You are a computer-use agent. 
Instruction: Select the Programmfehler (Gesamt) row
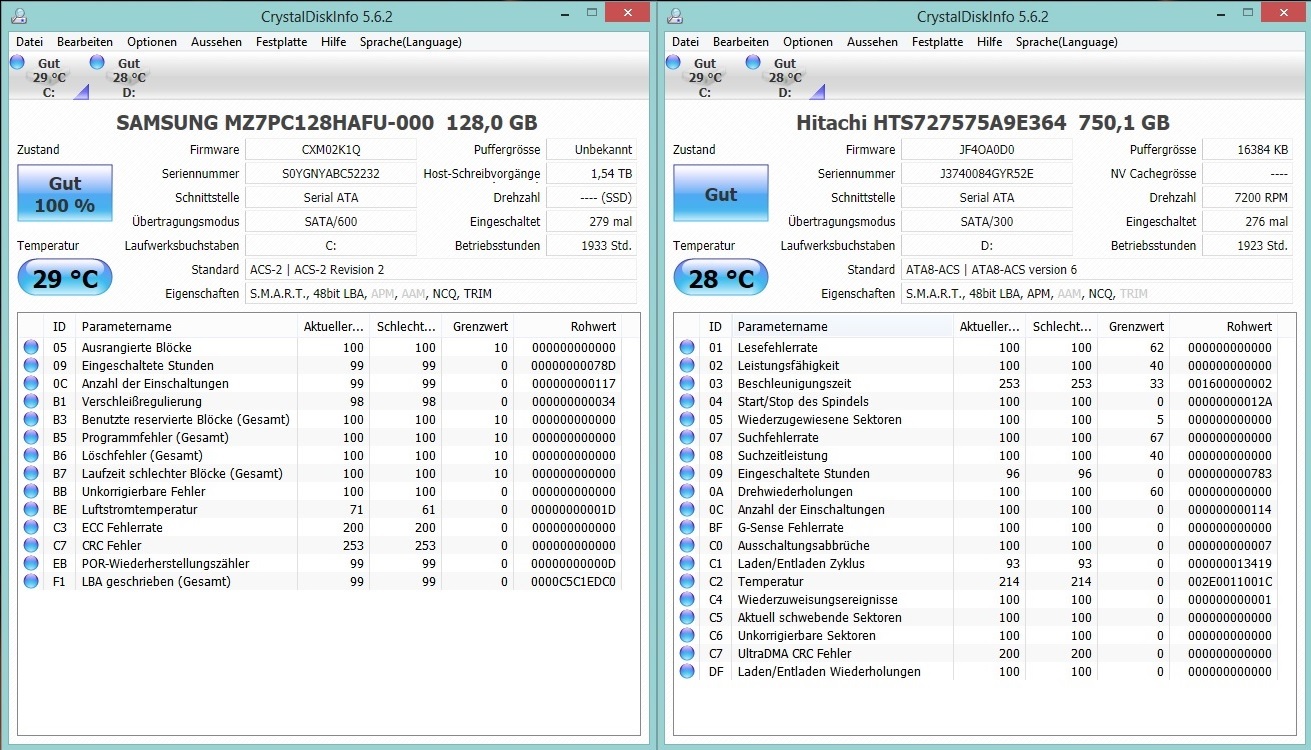coord(321,438)
